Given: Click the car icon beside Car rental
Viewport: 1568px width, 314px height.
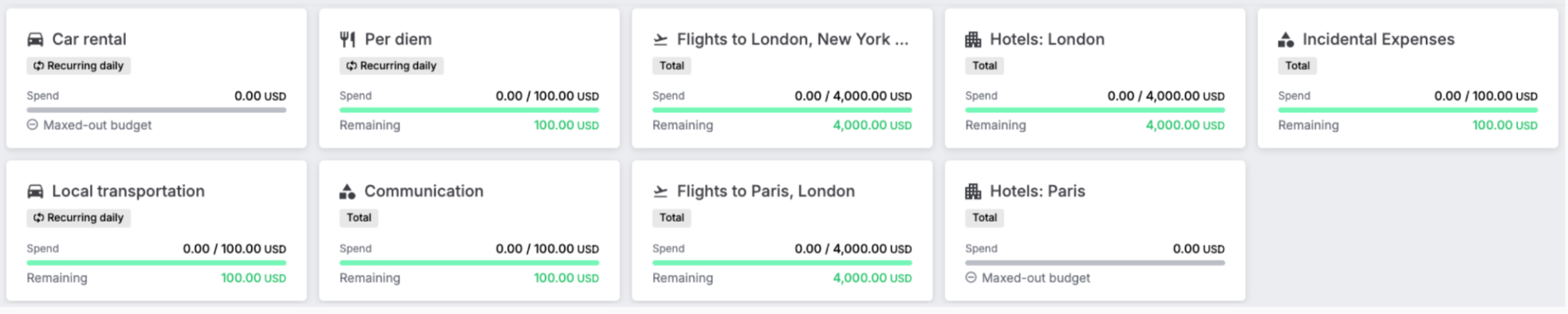Looking at the screenshot, I should [x=35, y=39].
